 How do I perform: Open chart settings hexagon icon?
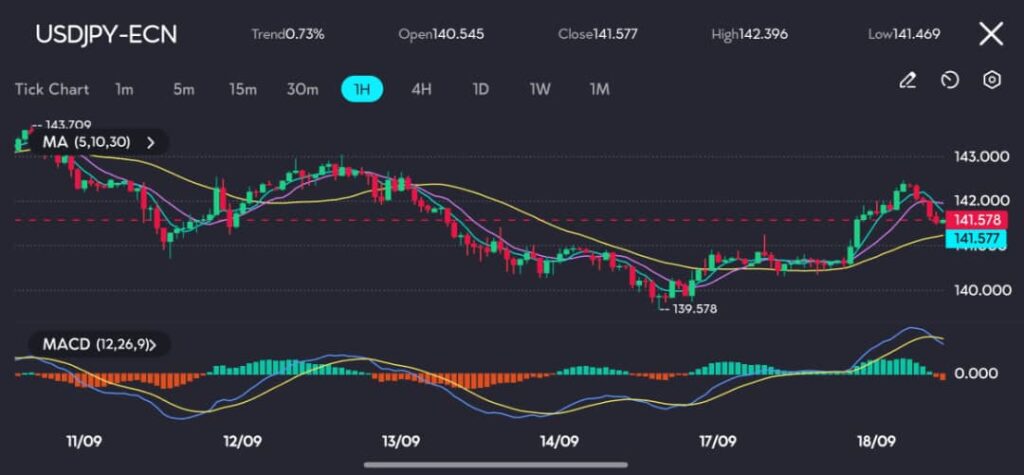click(992, 80)
